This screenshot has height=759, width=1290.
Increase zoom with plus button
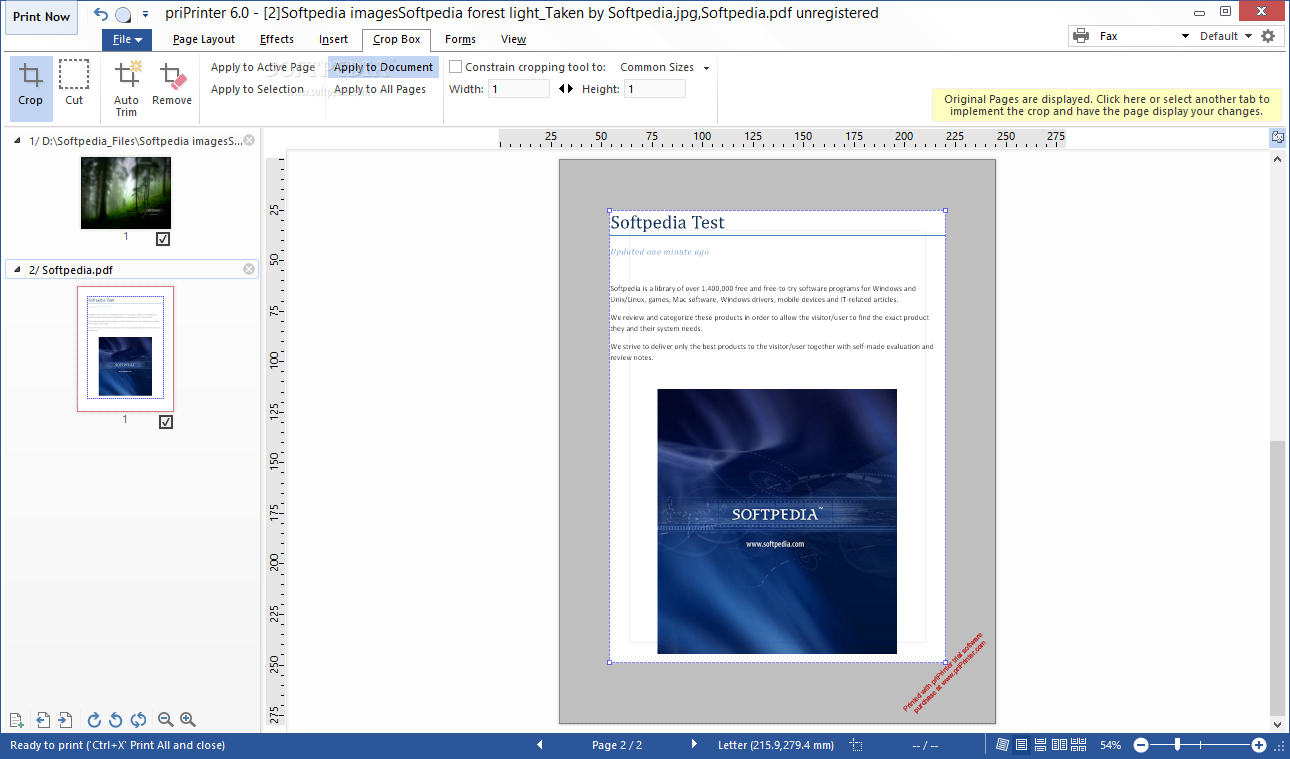(x=1259, y=745)
